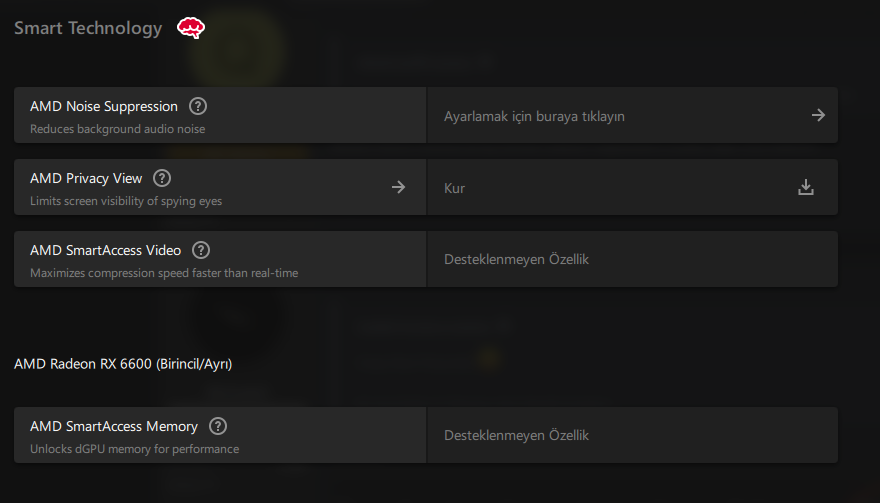Click help icon beside AMD SmartAccess Video
Screen dimensions: 880x503
[x=201, y=250]
